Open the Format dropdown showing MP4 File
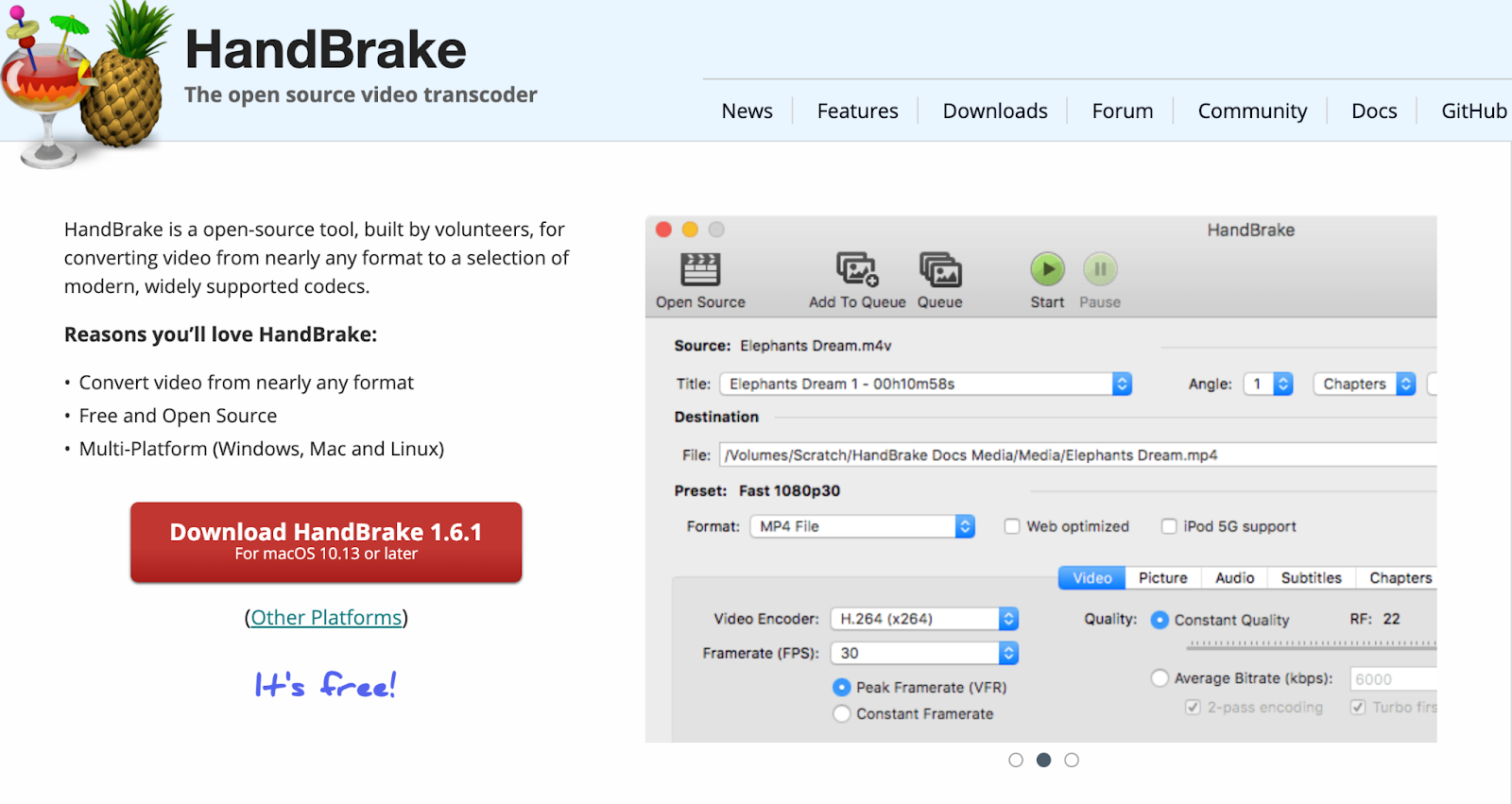The height and width of the screenshot is (804, 1512). point(862,526)
